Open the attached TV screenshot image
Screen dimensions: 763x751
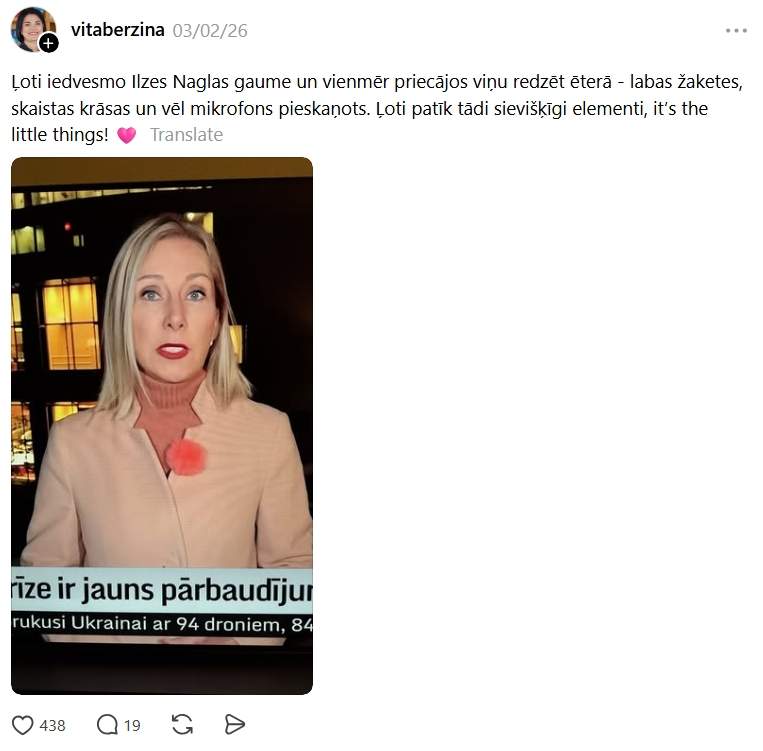[x=162, y=426]
